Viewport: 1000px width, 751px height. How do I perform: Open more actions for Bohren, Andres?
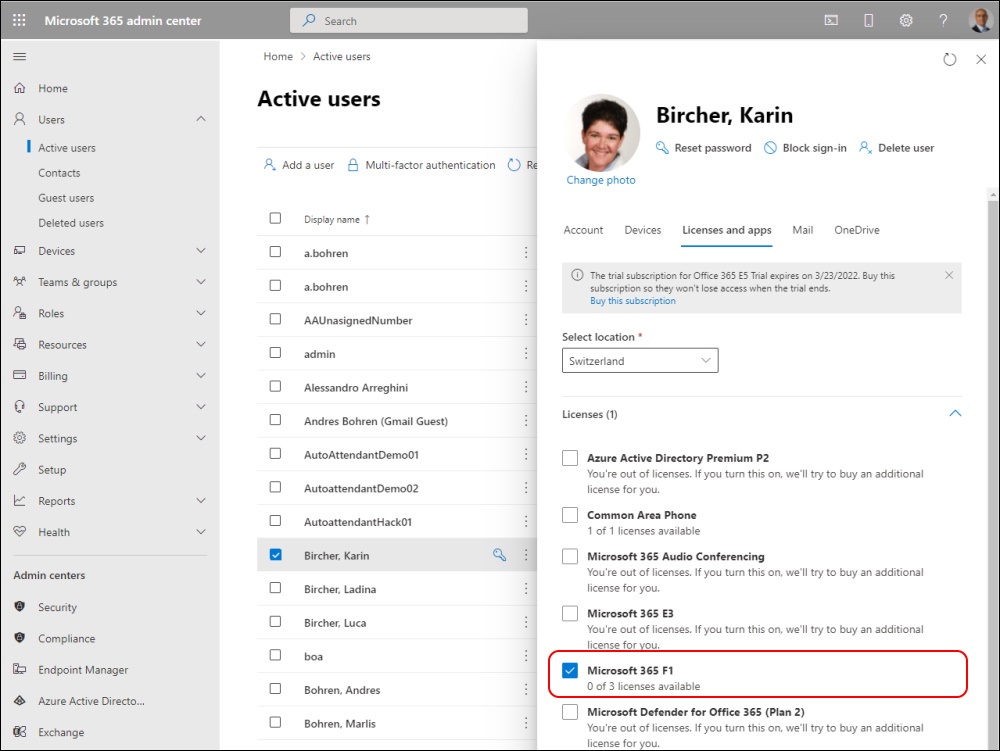(x=526, y=689)
